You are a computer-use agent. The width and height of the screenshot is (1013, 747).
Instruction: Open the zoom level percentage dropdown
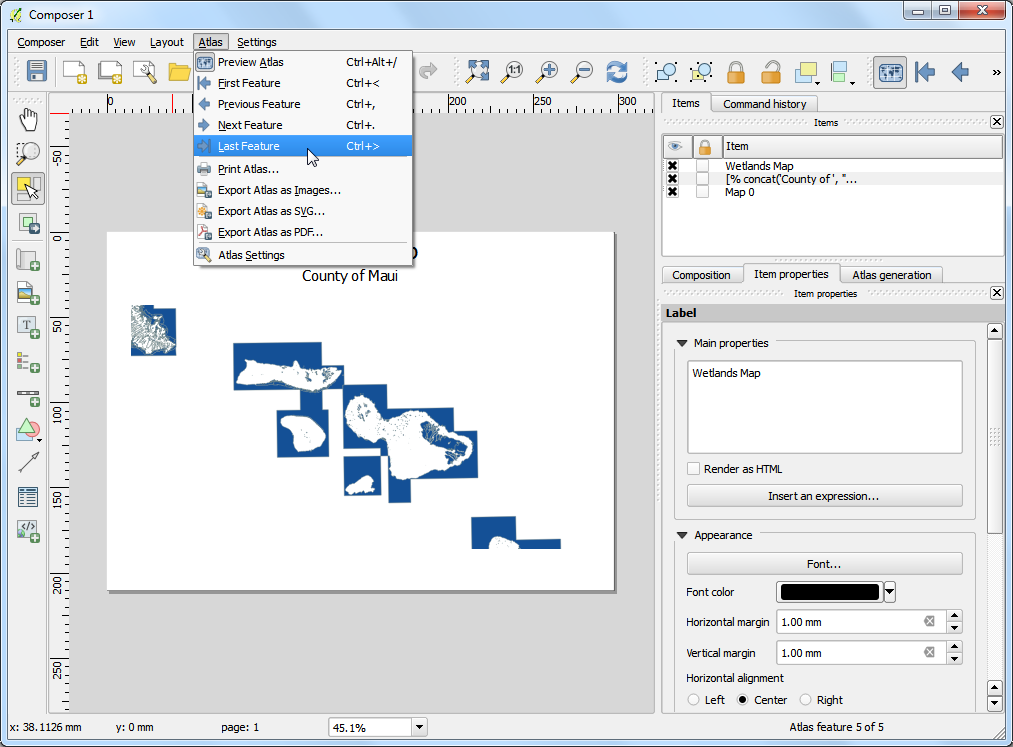[419, 728]
